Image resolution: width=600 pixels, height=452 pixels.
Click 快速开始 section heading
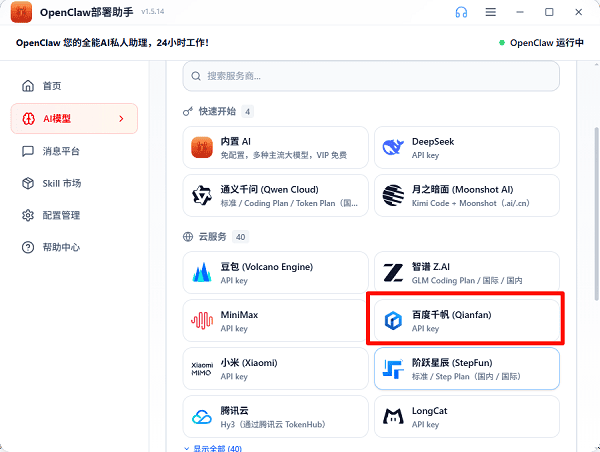pos(217,111)
